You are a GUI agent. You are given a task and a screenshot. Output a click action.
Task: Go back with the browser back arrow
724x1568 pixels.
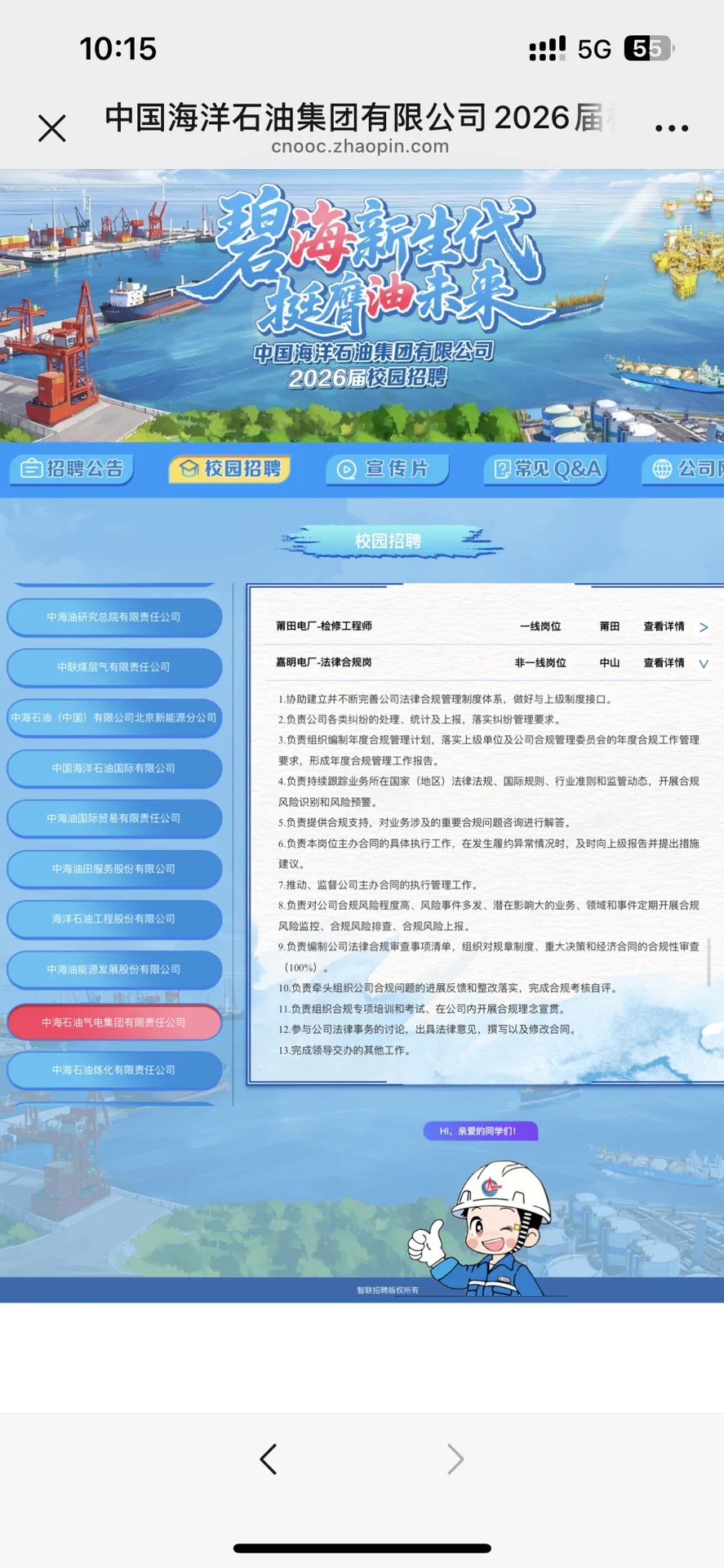coord(269,1459)
